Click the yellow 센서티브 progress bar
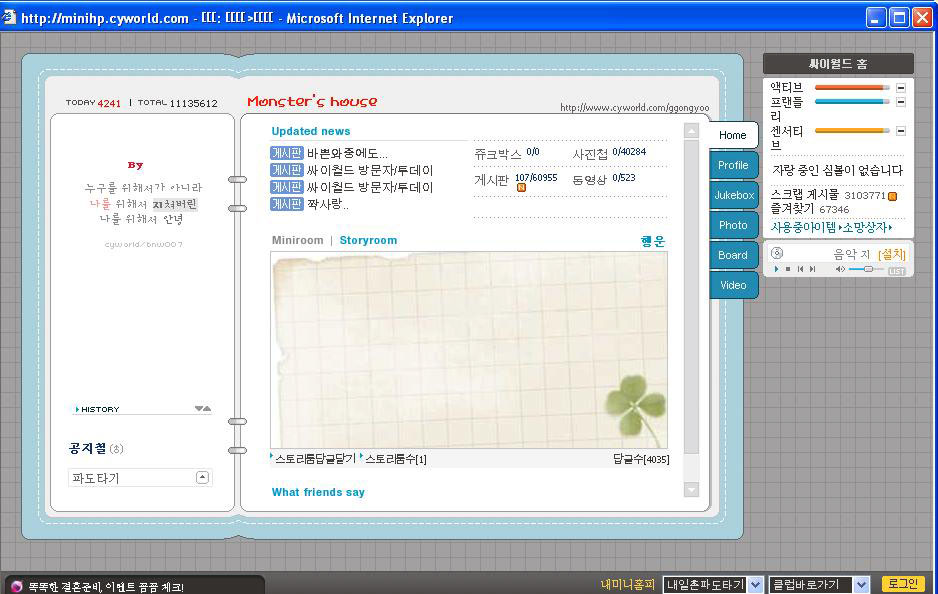This screenshot has width=938, height=594. [x=852, y=130]
